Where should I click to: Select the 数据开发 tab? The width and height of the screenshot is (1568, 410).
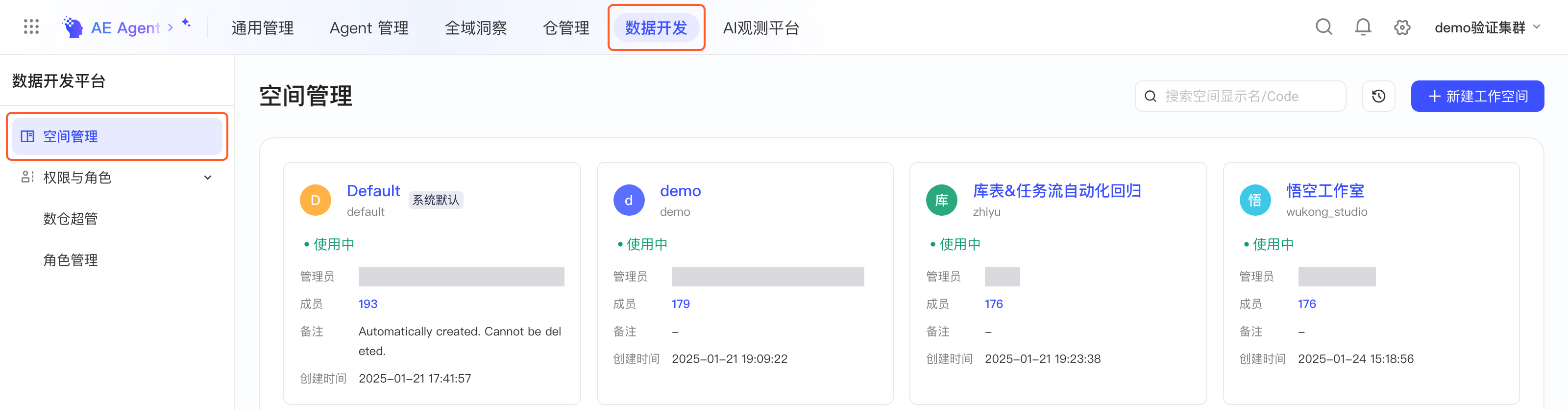656,28
